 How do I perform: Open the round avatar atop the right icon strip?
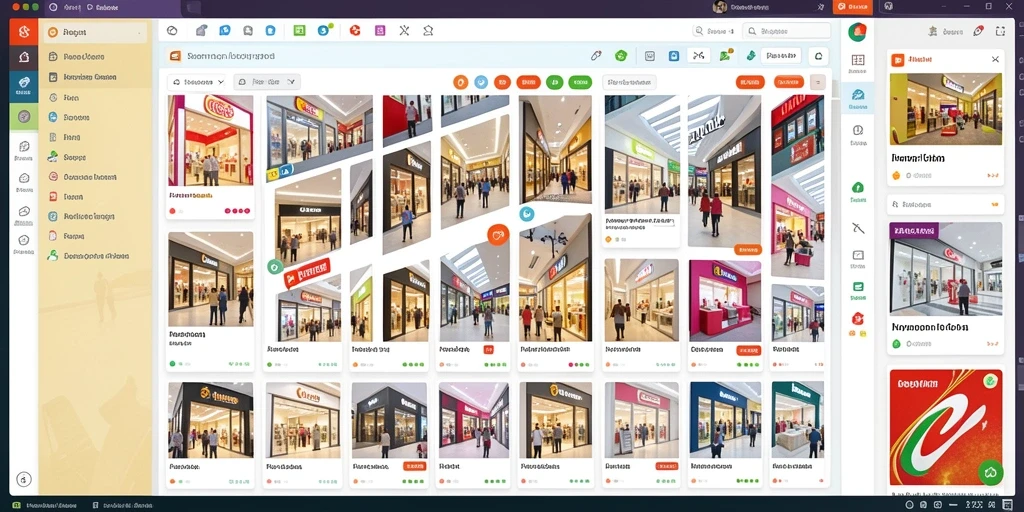(857, 32)
